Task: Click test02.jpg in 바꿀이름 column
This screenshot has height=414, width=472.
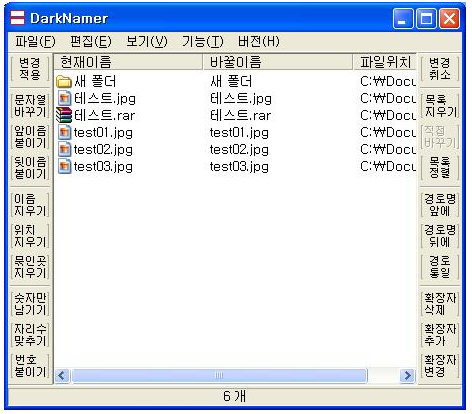Action: [x=239, y=150]
